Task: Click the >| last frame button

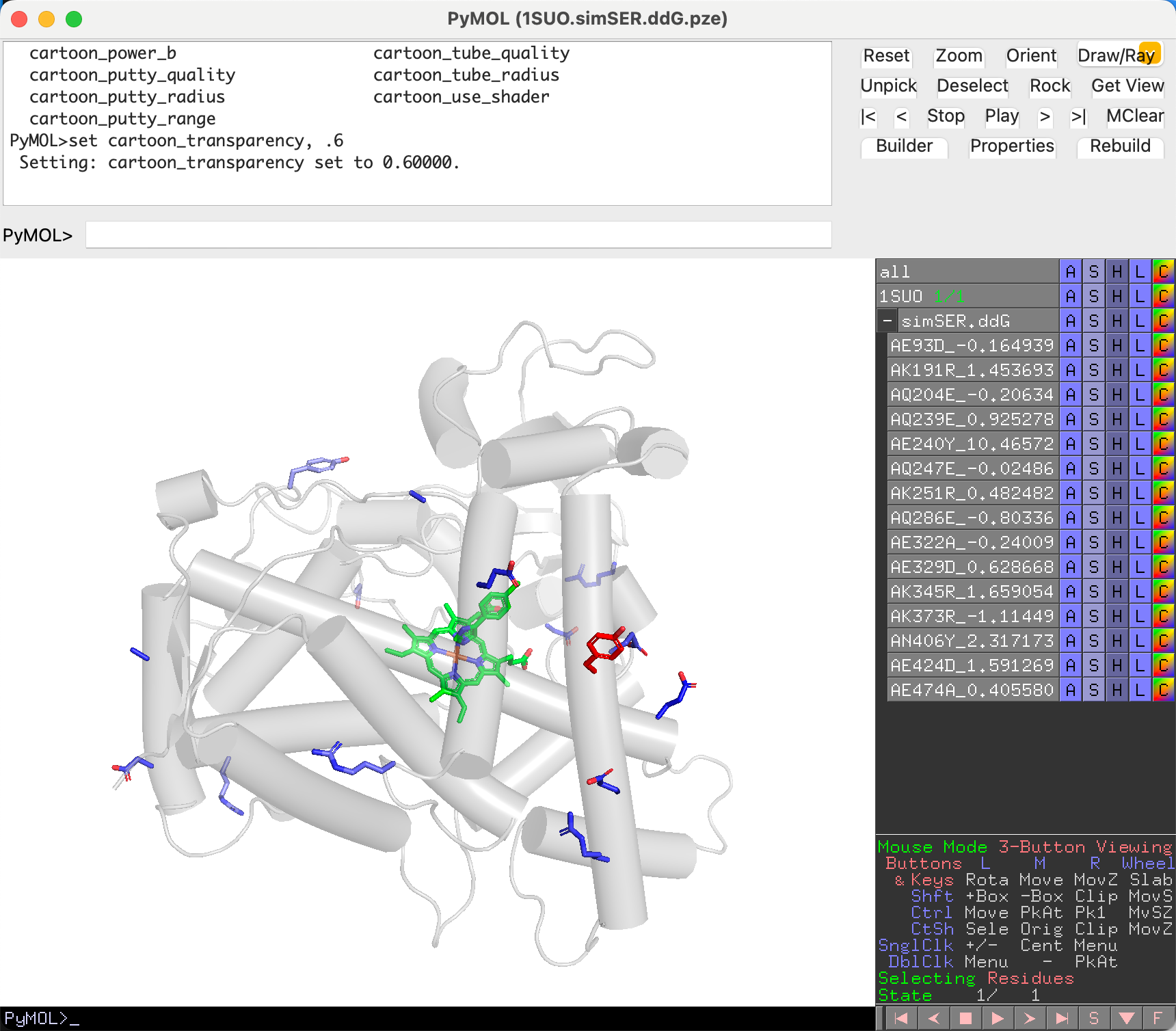Action: click(x=1078, y=116)
